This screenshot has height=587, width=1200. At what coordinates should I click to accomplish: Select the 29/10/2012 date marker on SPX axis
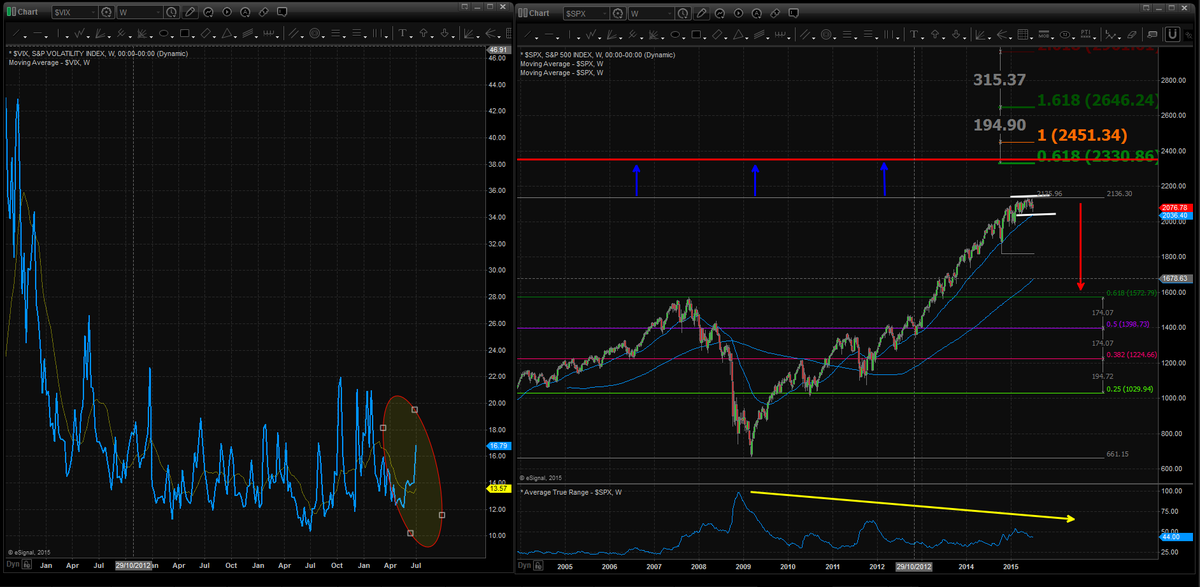click(x=916, y=566)
